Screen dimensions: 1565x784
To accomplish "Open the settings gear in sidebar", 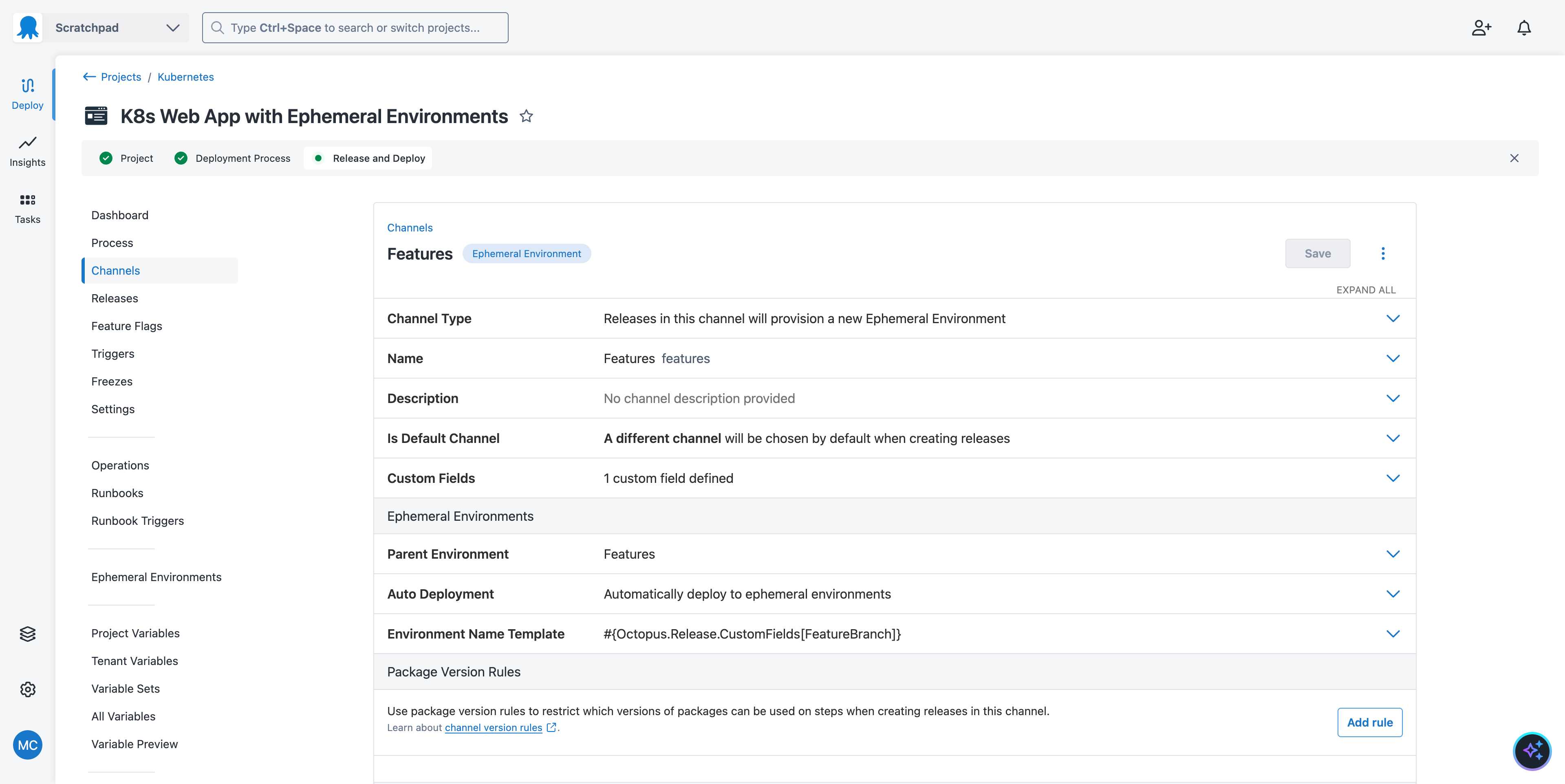I will pyautogui.click(x=27, y=689).
